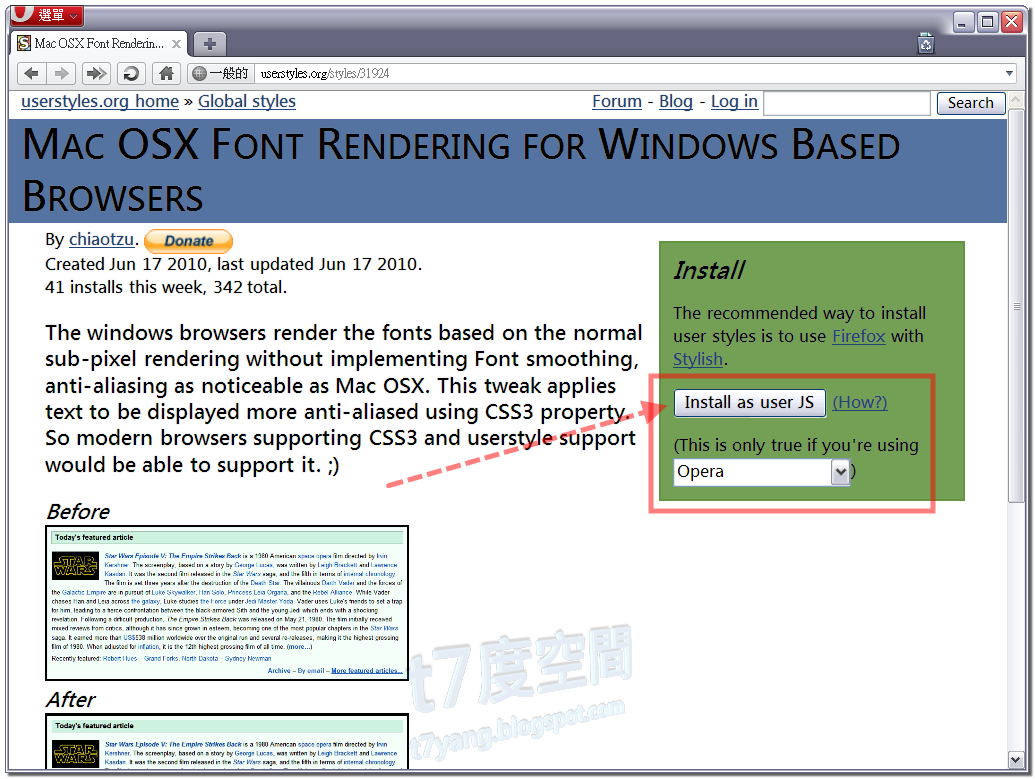
Task: Go forward with the forward arrow
Action: pyautogui.click(x=61, y=73)
